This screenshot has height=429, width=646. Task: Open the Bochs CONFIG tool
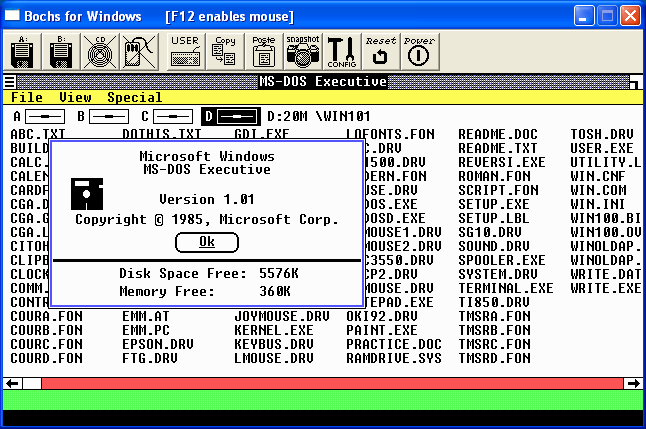pos(342,52)
